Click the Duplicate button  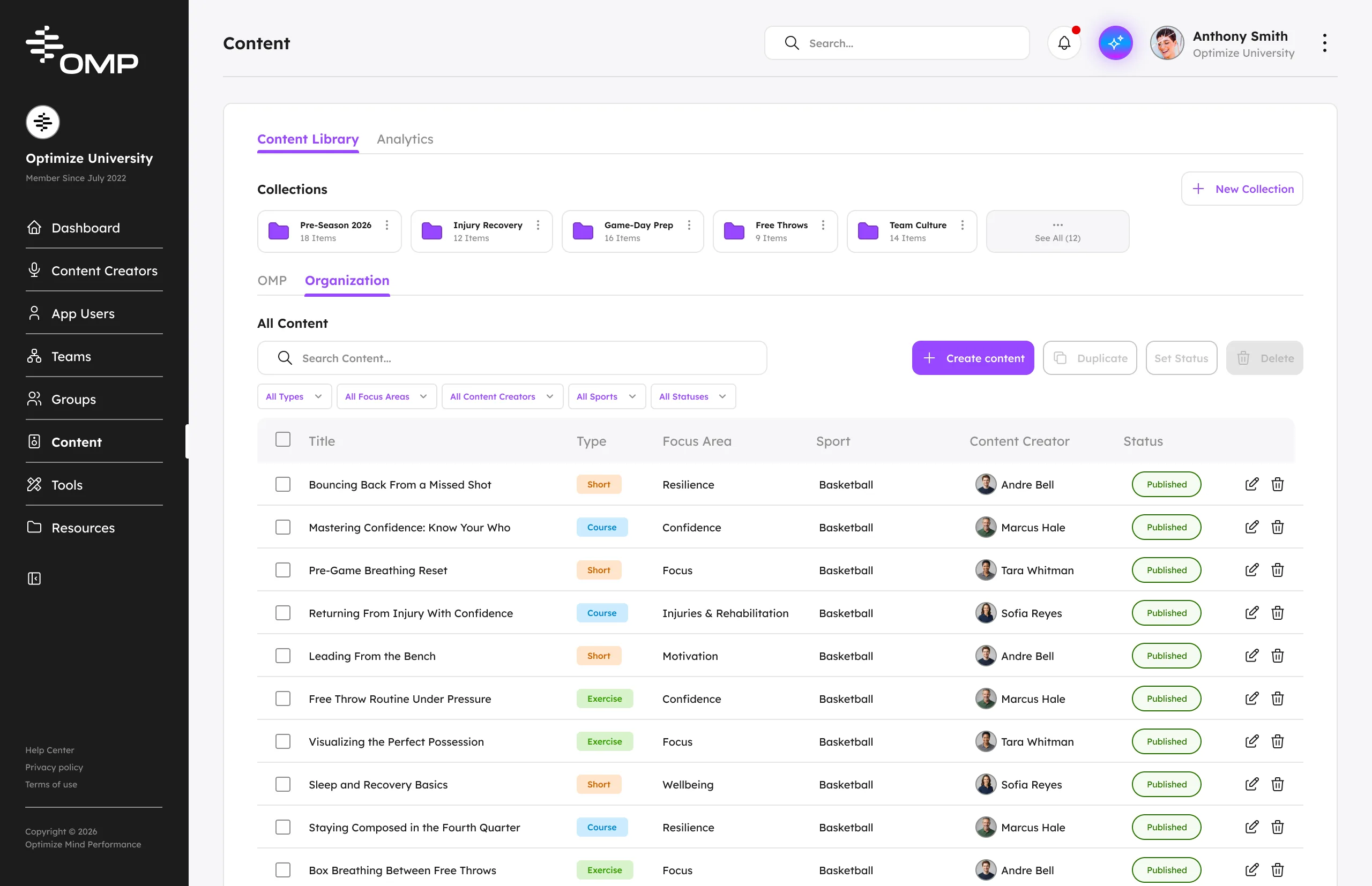pyautogui.click(x=1090, y=358)
